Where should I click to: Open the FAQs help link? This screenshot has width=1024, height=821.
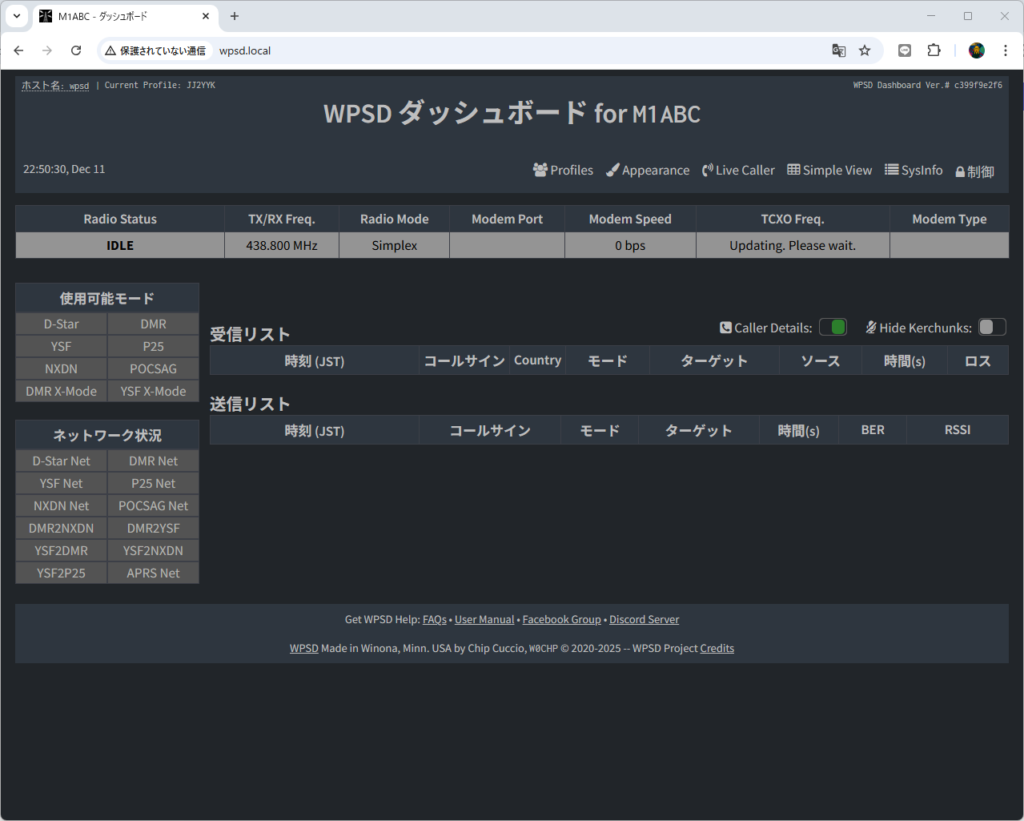tap(434, 620)
